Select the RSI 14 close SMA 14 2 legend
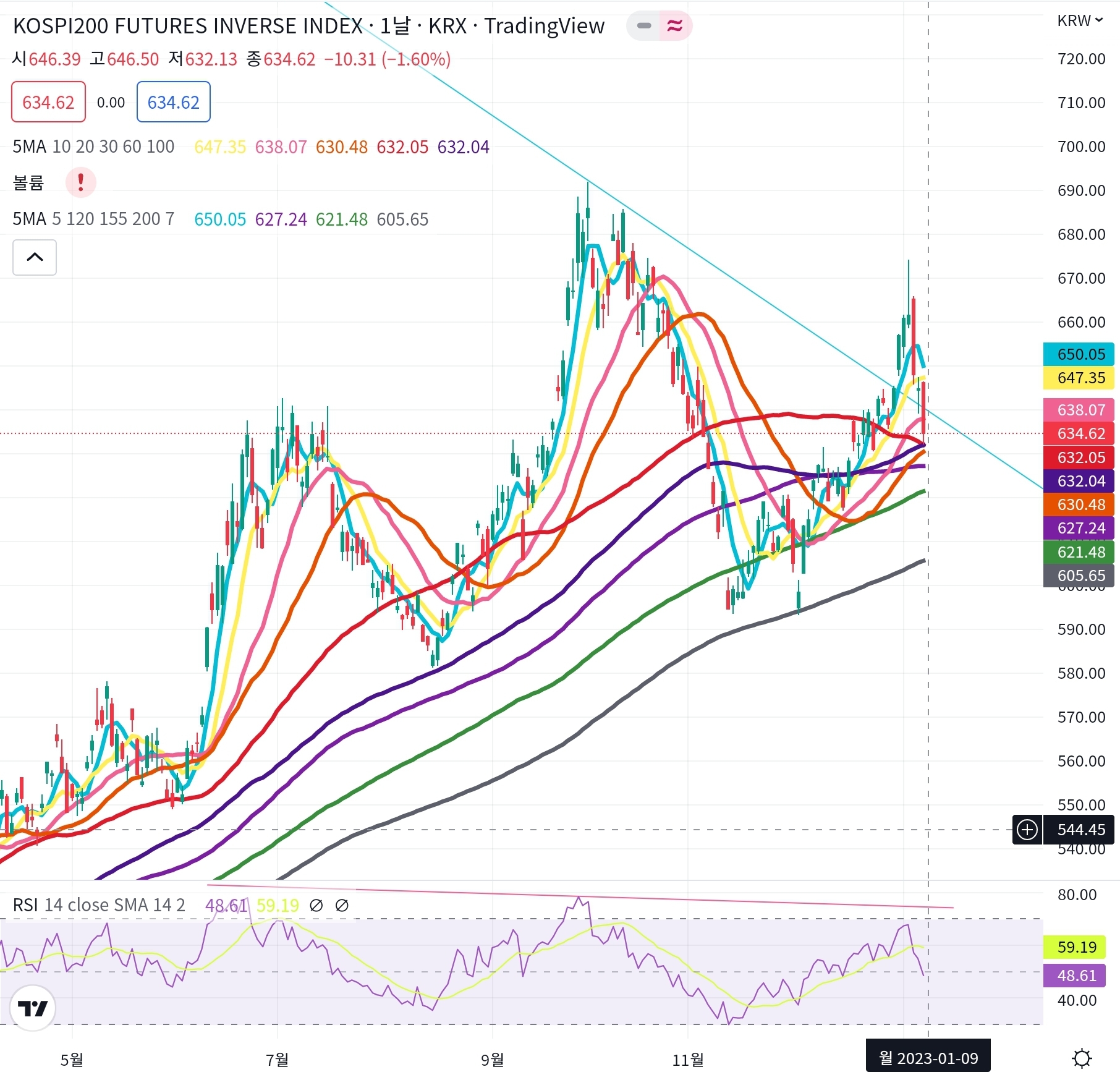 click(99, 905)
